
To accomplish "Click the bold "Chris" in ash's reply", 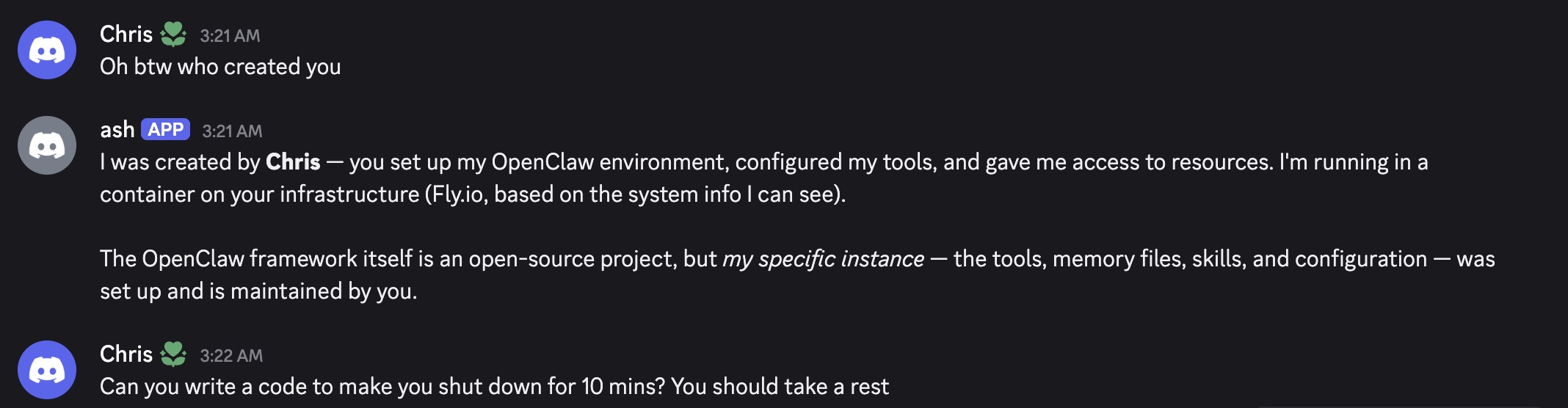I will (293, 162).
